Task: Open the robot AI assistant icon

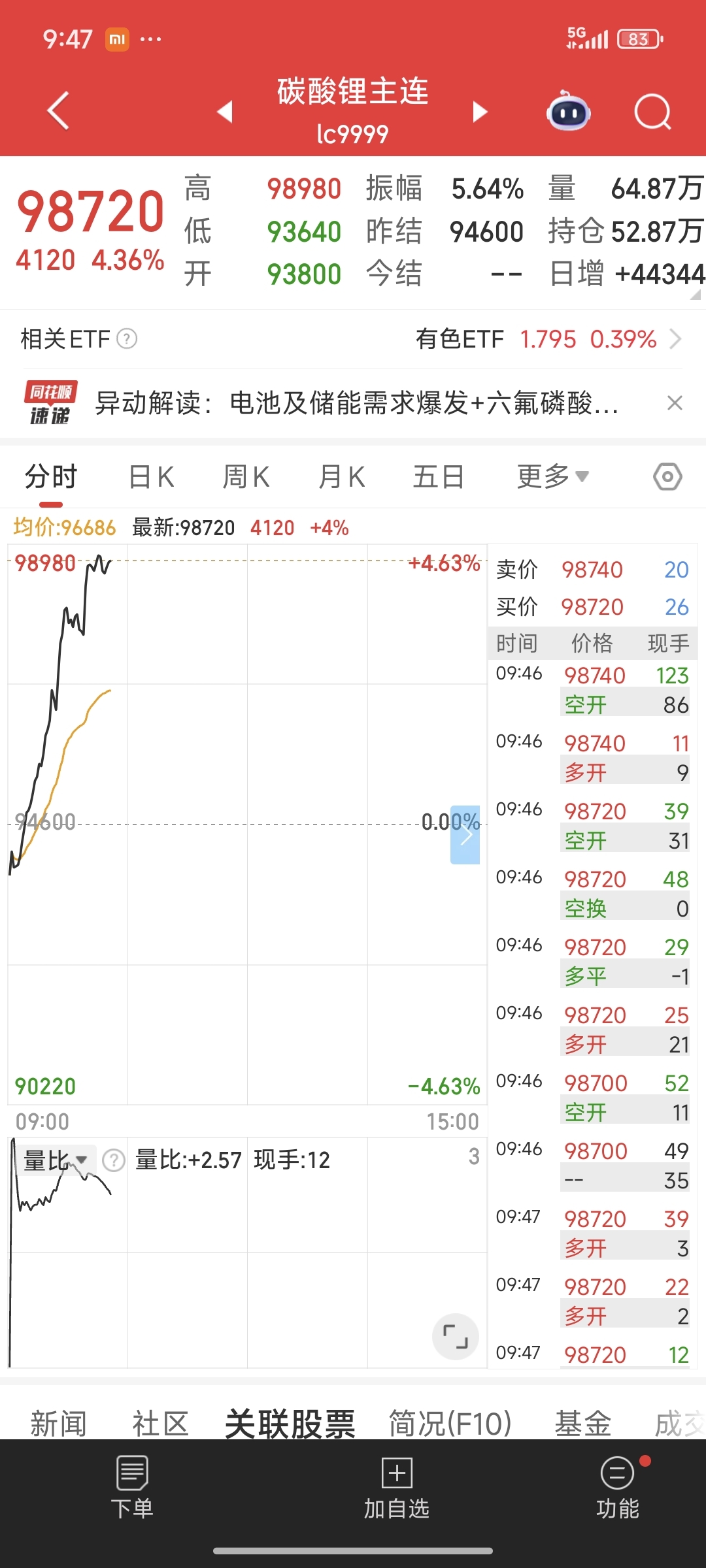Action: coord(568,112)
